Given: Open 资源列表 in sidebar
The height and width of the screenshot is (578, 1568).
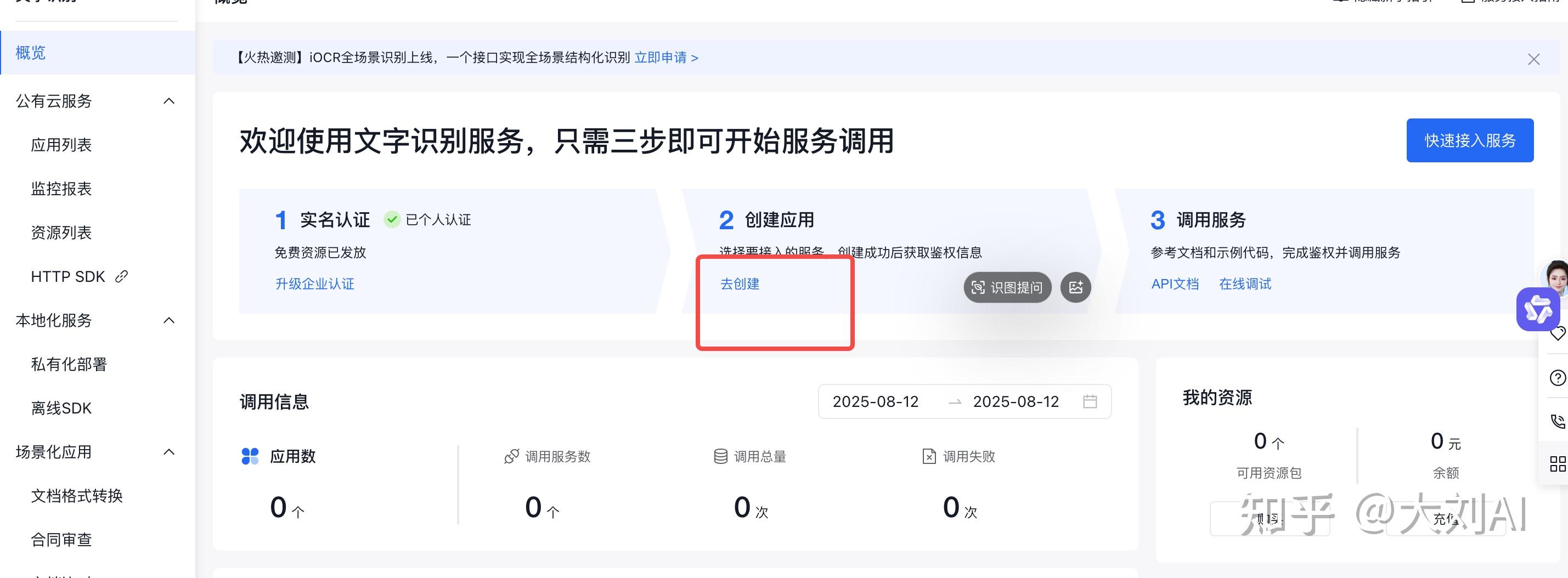Looking at the screenshot, I should click(61, 233).
